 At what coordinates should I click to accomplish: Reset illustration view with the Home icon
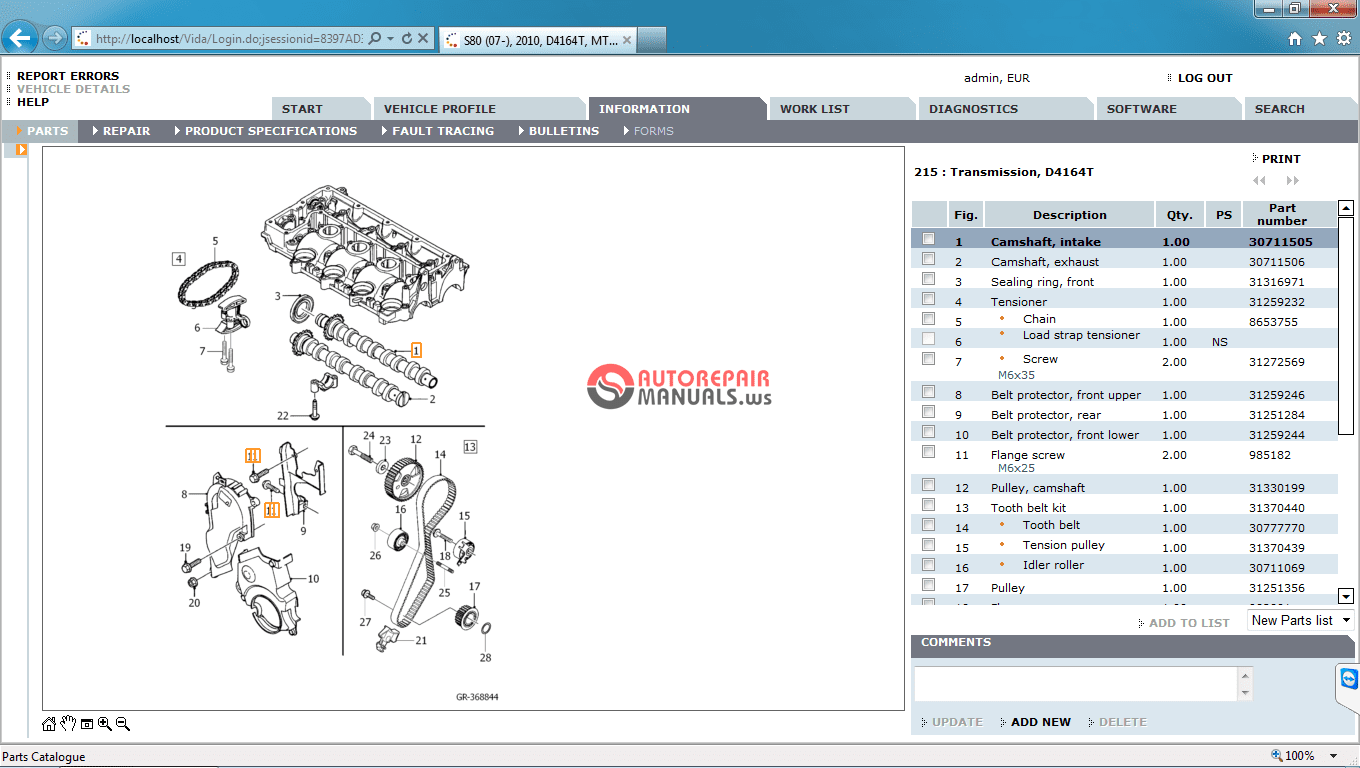click(x=47, y=723)
